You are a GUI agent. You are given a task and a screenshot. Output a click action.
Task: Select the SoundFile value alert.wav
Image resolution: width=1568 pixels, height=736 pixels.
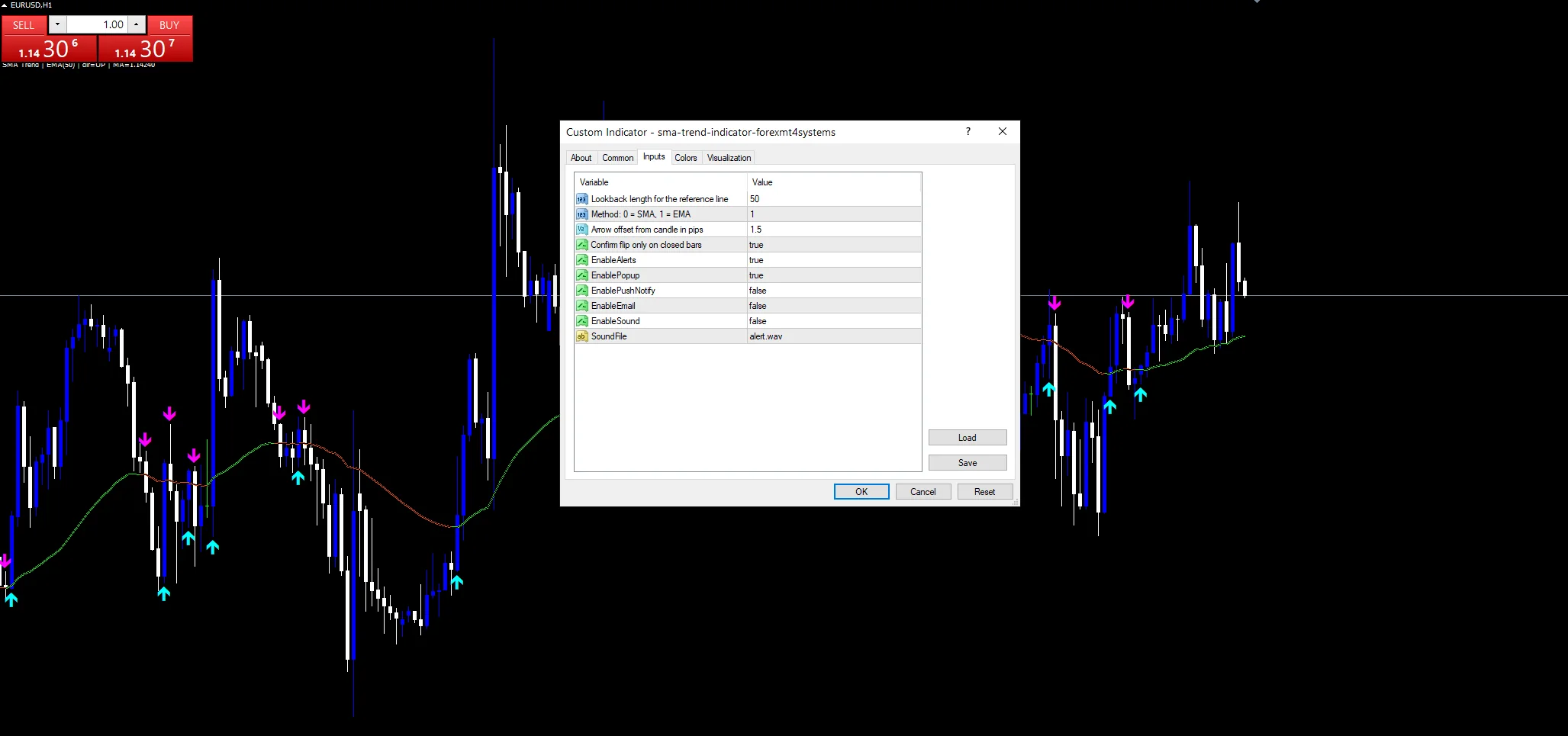(834, 336)
